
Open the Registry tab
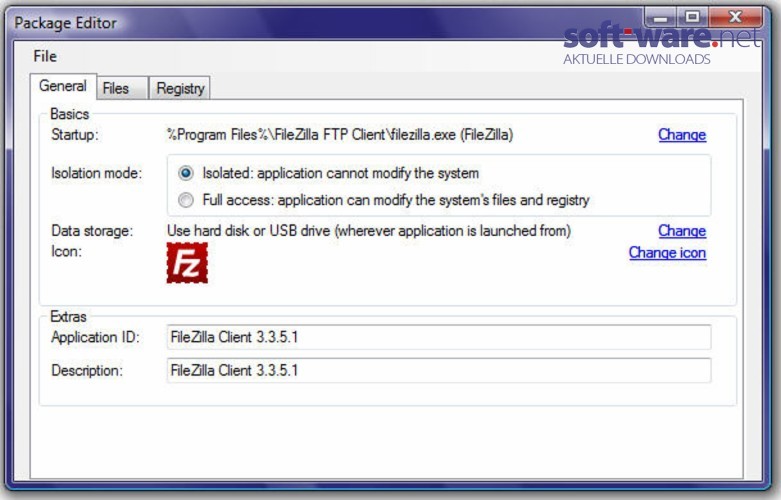180,89
